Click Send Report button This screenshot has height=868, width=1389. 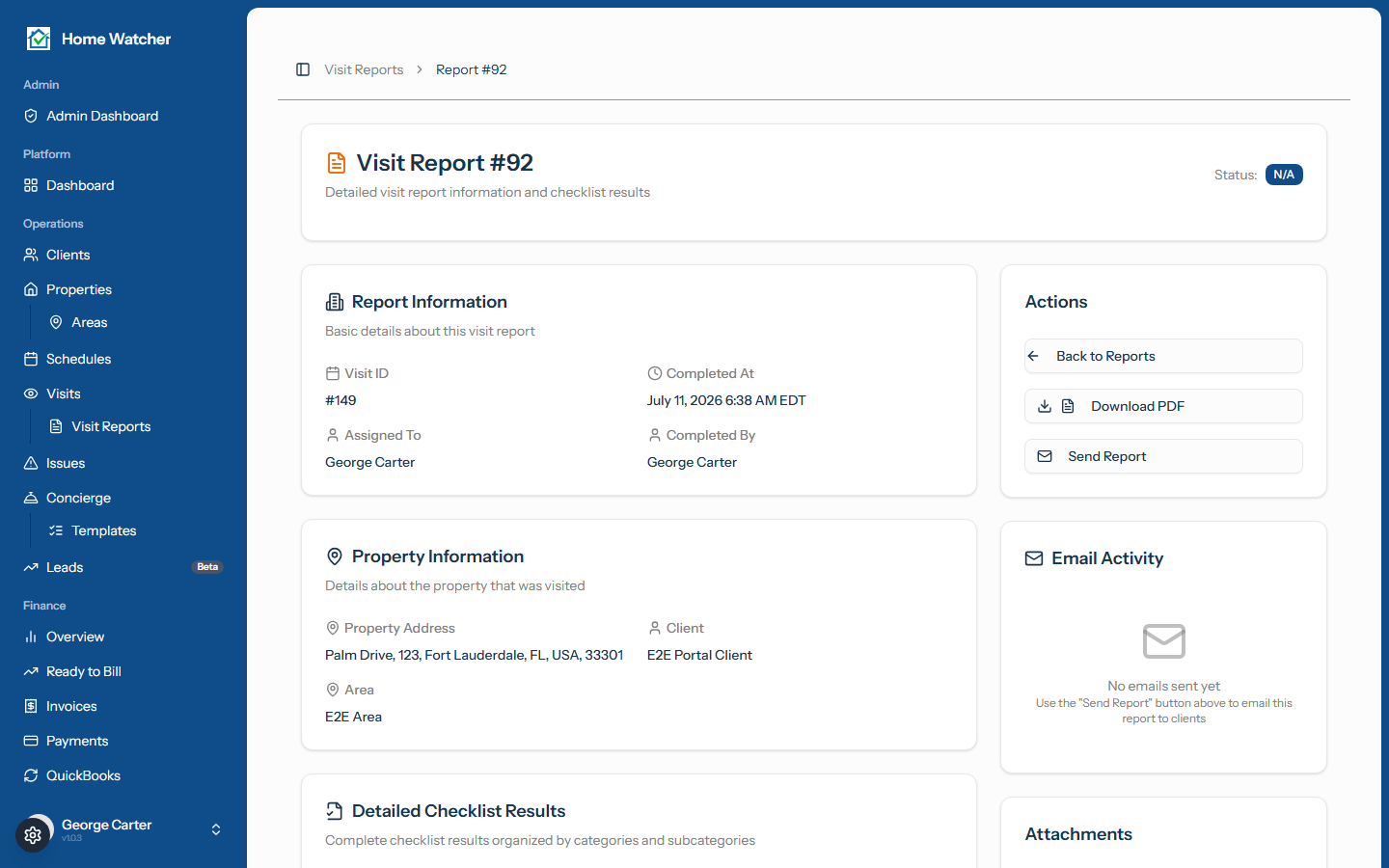tap(1163, 456)
